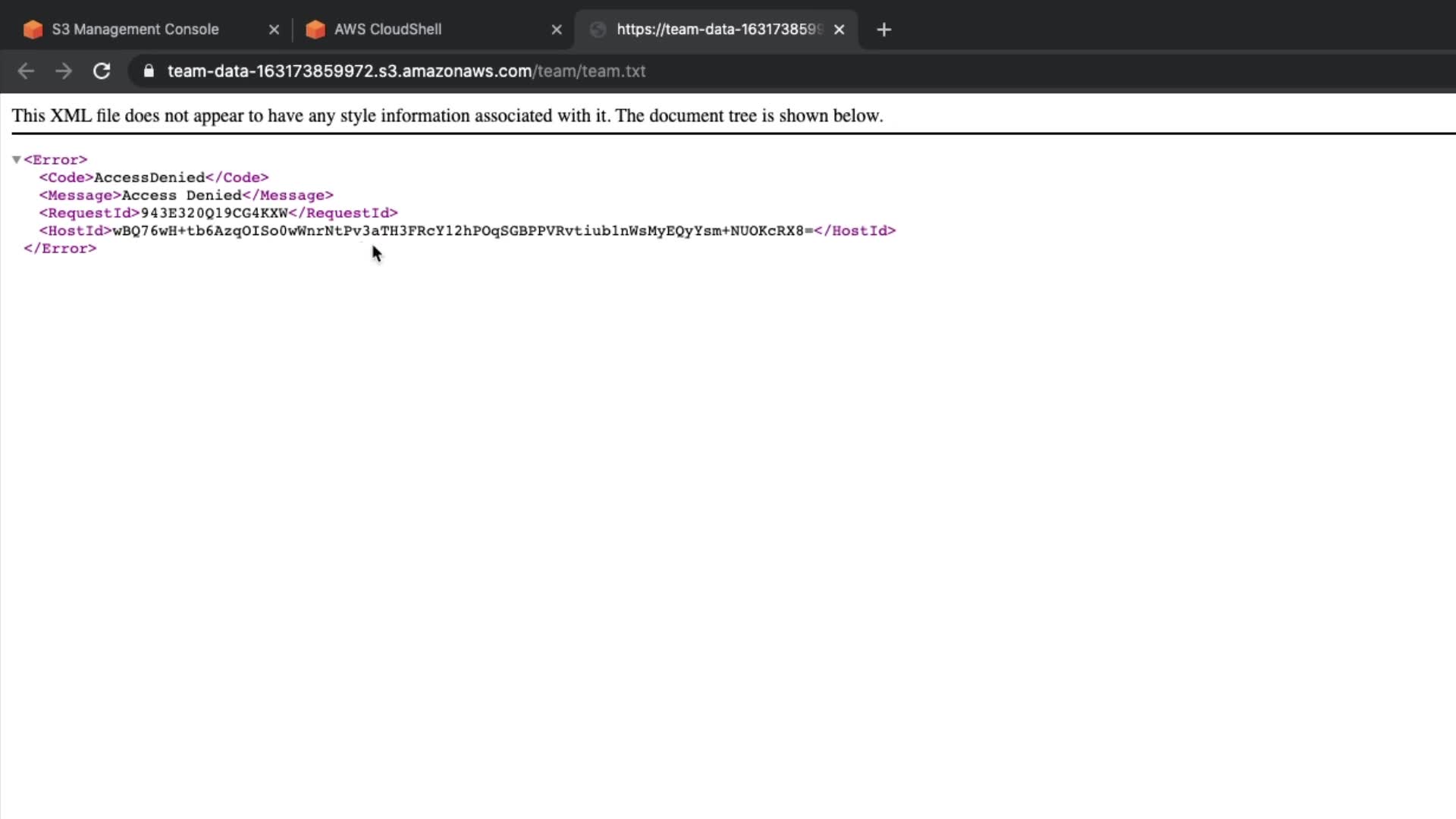The width and height of the screenshot is (1456, 819).
Task: Click the globe favicon on team-data tab
Action: [x=598, y=30]
